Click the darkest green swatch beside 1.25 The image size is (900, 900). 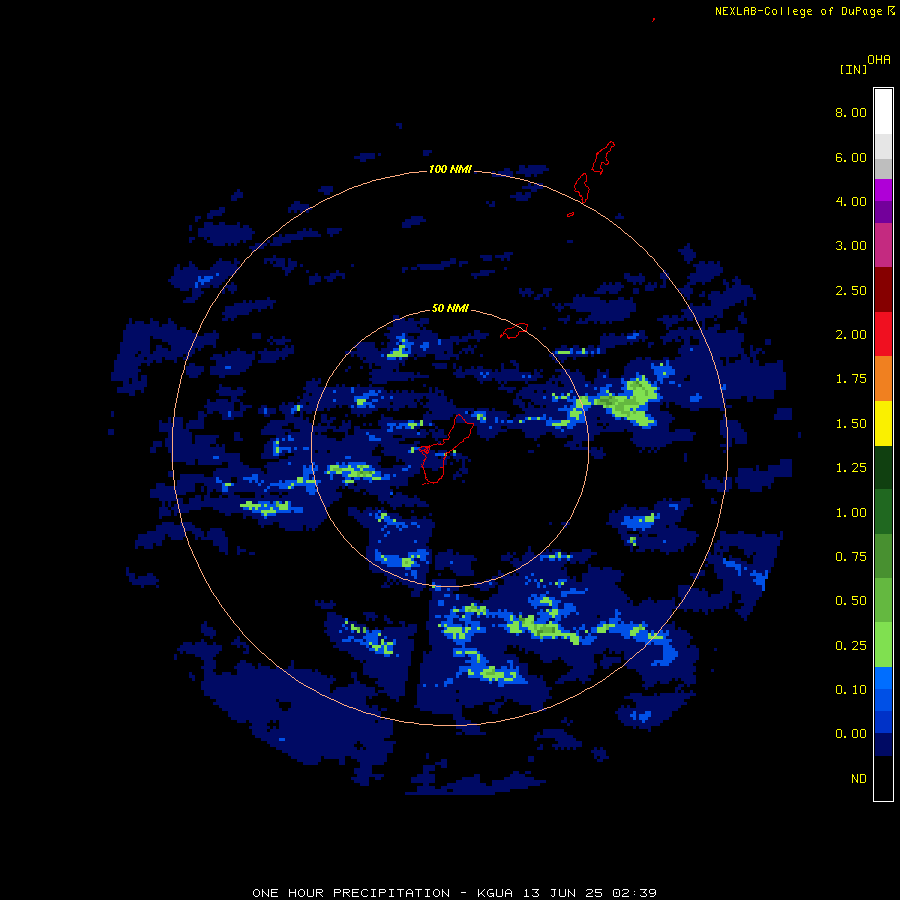[x=883, y=467]
